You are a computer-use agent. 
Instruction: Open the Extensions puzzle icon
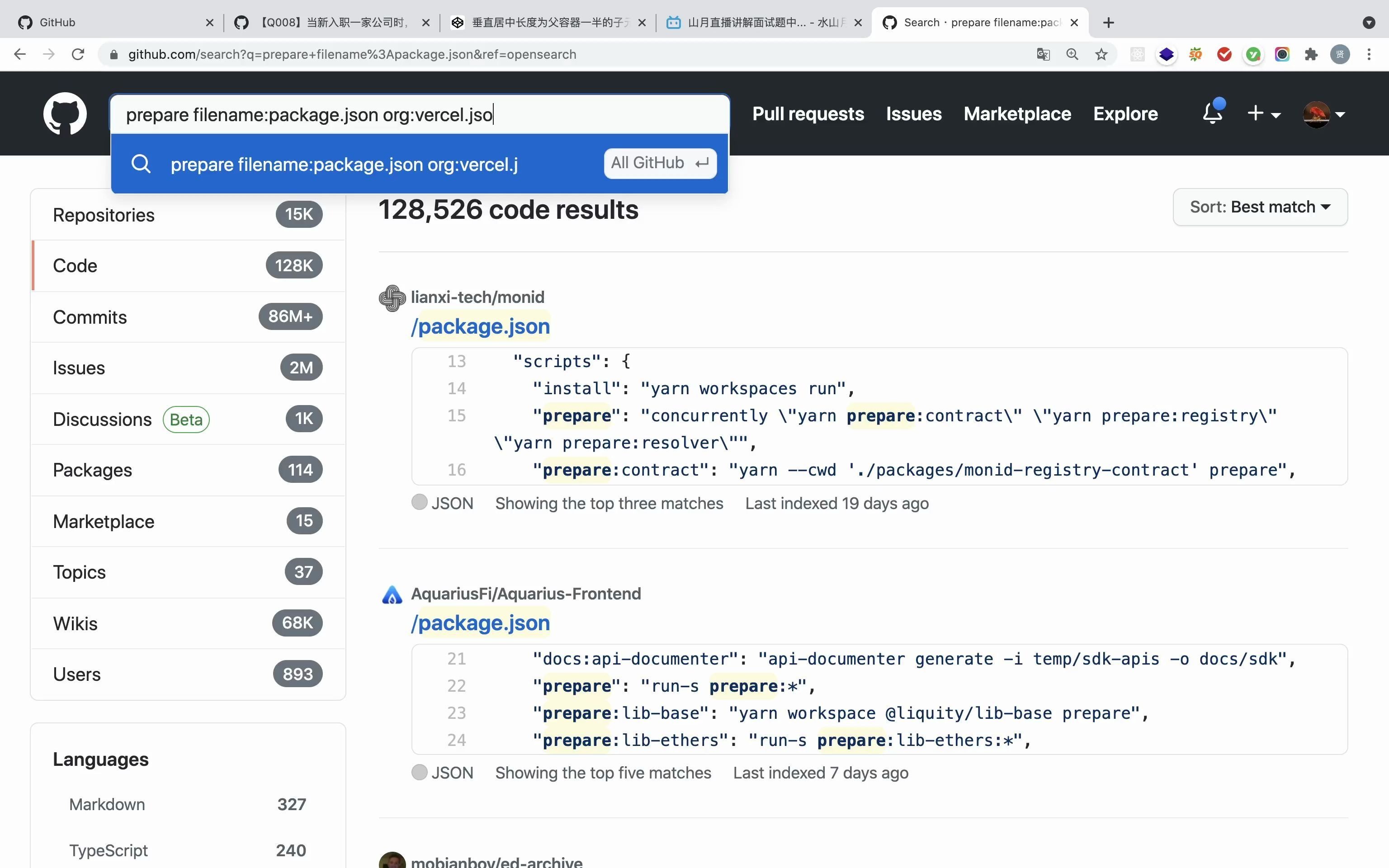(x=1311, y=54)
